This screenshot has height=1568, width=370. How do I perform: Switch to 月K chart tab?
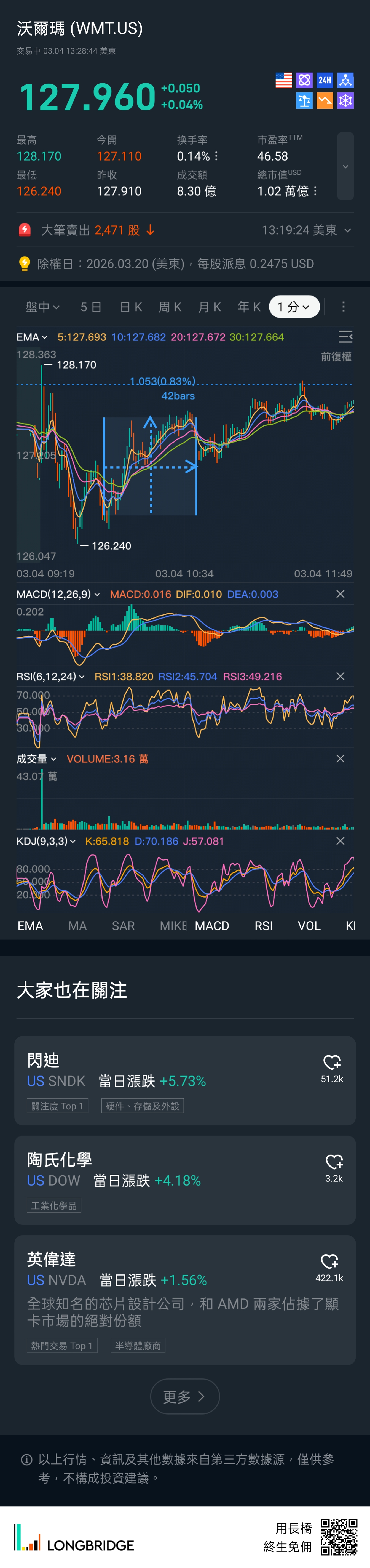209,307
